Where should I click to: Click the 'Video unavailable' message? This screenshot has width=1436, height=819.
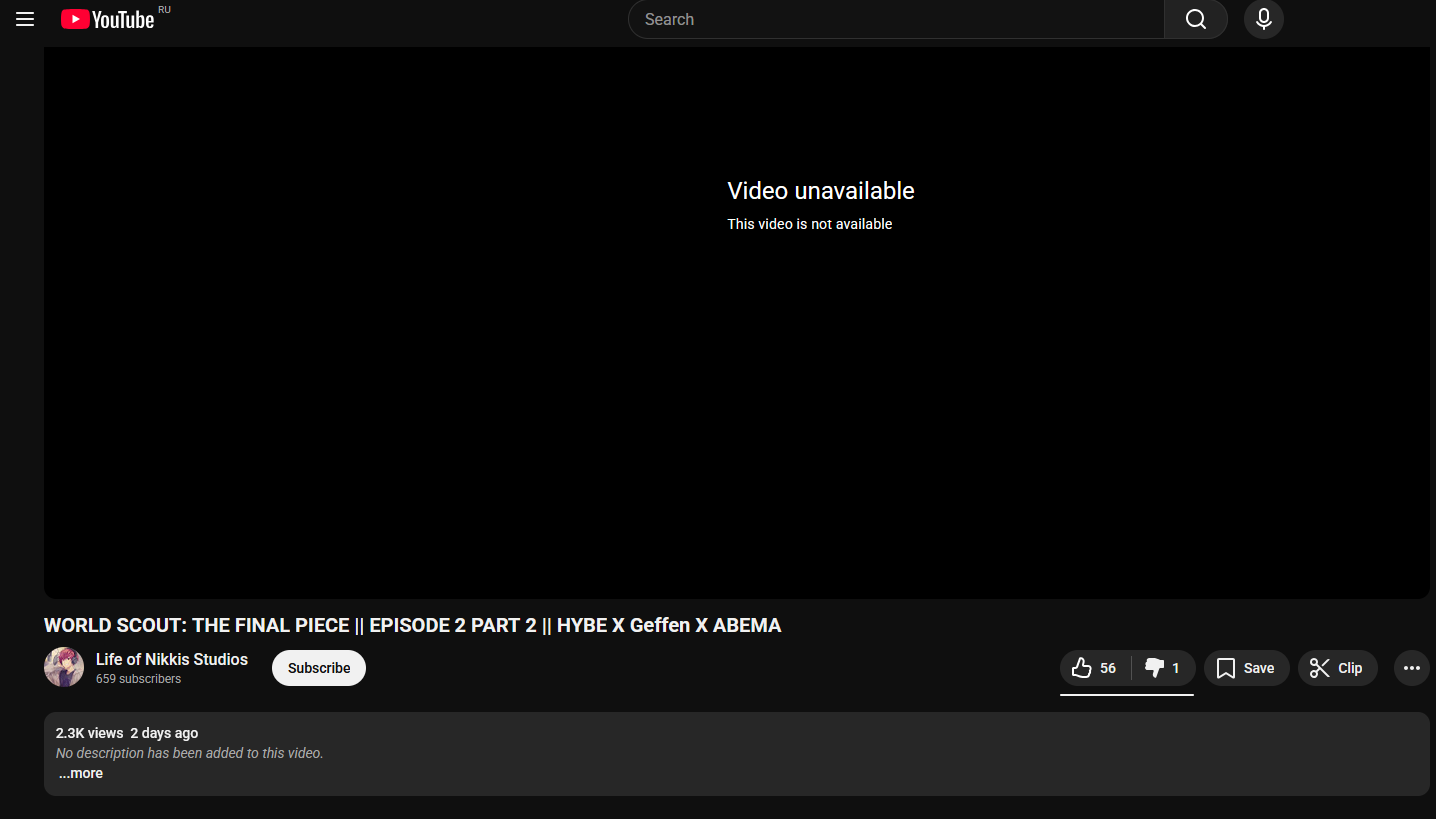tap(821, 191)
